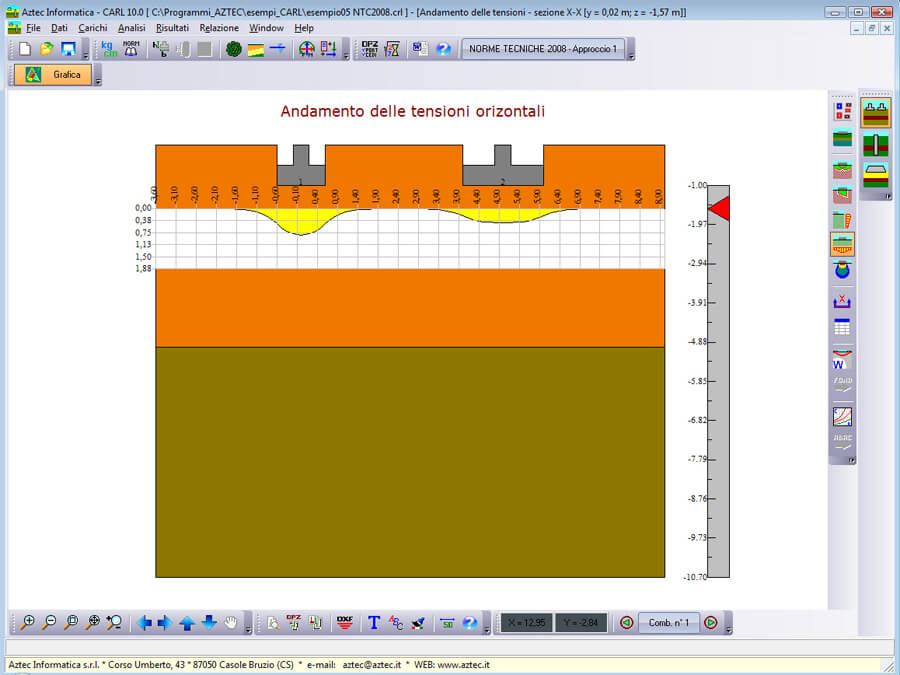The height and width of the screenshot is (675, 900).
Task: Expand the overflow arrow beside Grafica toolbar
Action: pos(98,80)
